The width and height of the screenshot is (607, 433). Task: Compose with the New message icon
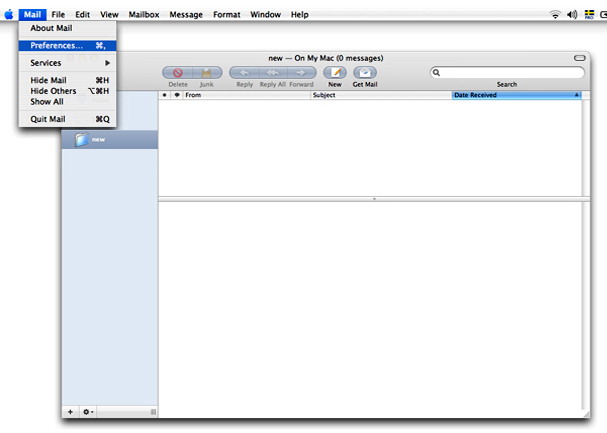335,72
